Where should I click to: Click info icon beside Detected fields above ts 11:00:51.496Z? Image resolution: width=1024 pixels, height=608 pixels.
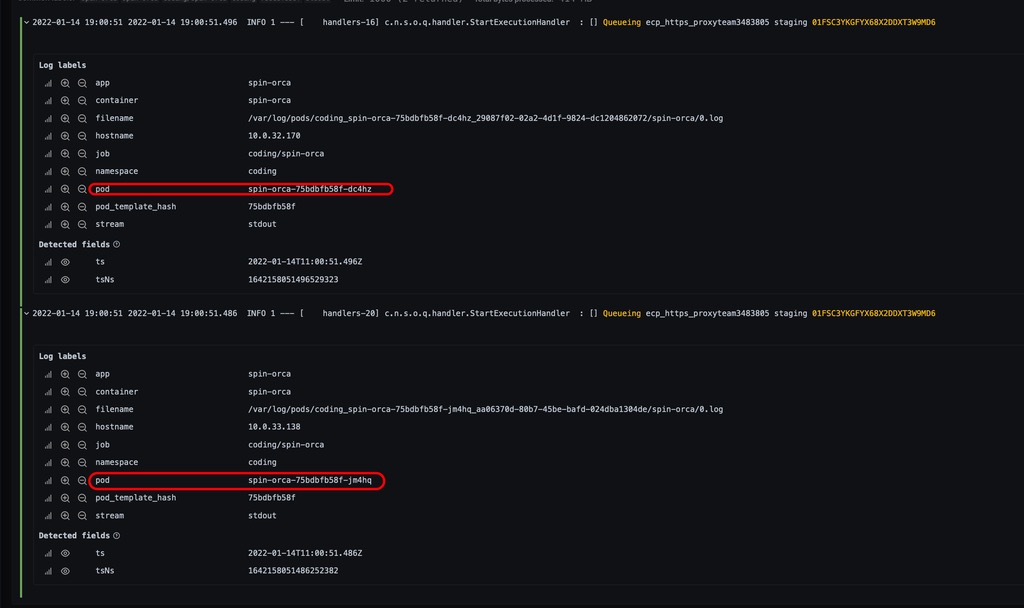coord(117,244)
